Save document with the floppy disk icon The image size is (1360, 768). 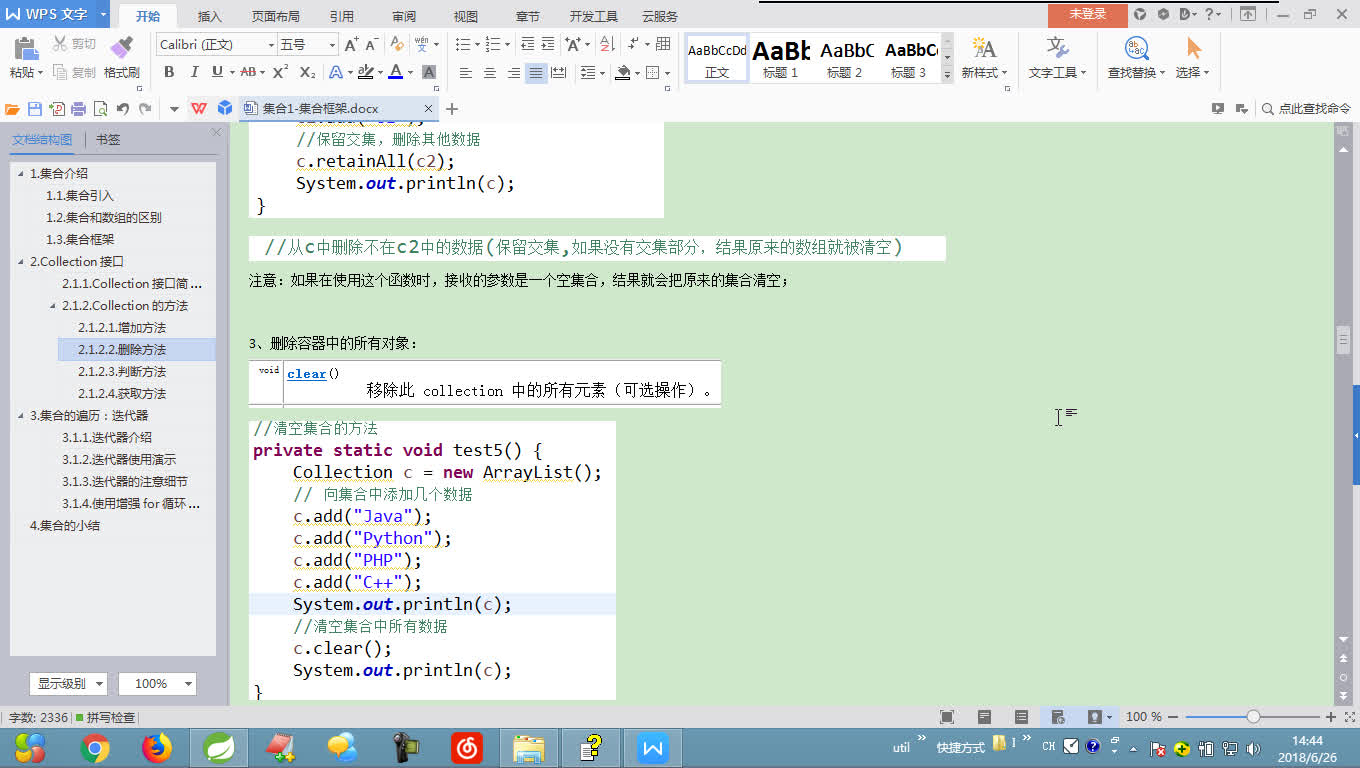coord(35,109)
